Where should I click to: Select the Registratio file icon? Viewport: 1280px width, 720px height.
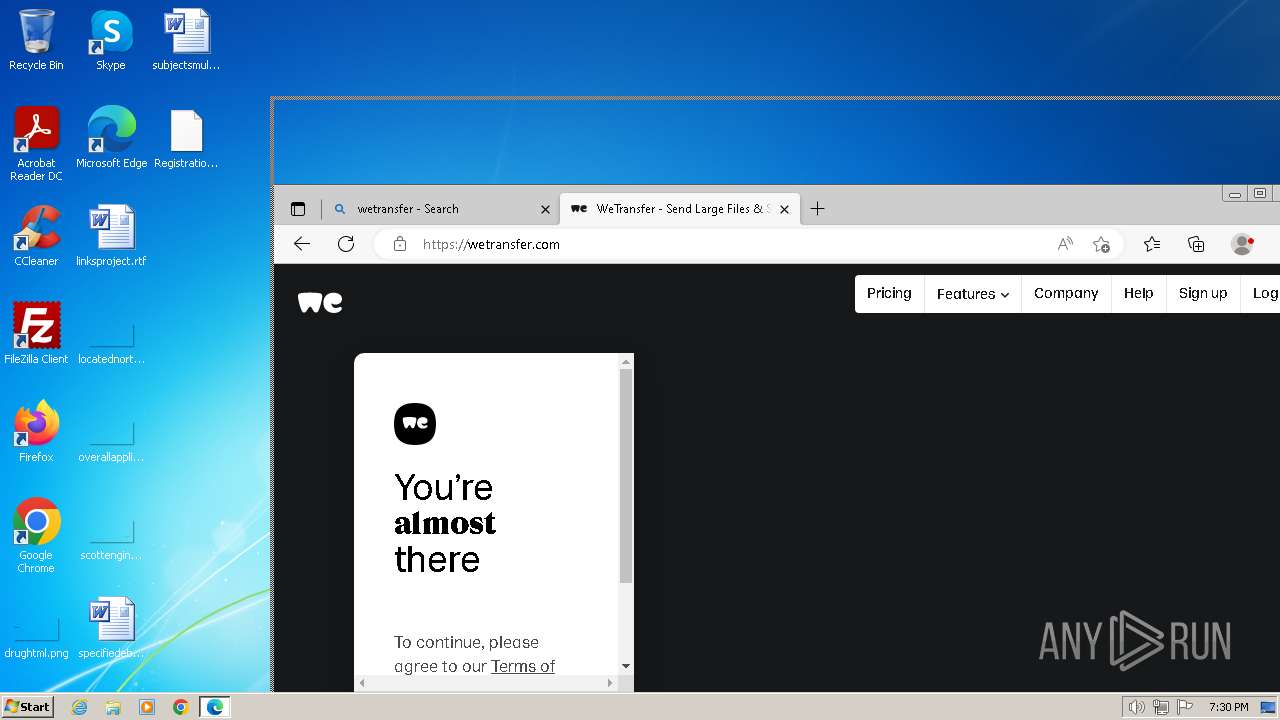(186, 138)
